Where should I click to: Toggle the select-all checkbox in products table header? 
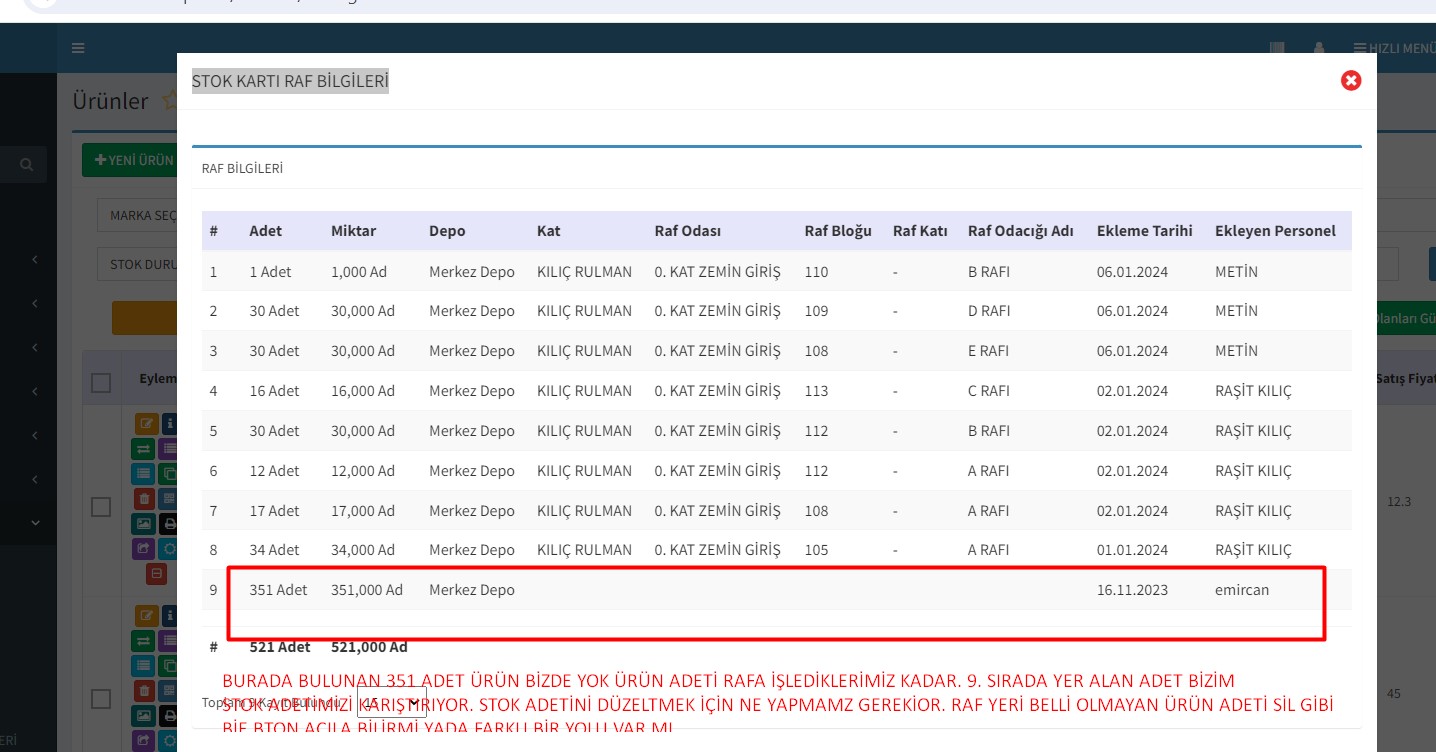click(101, 382)
